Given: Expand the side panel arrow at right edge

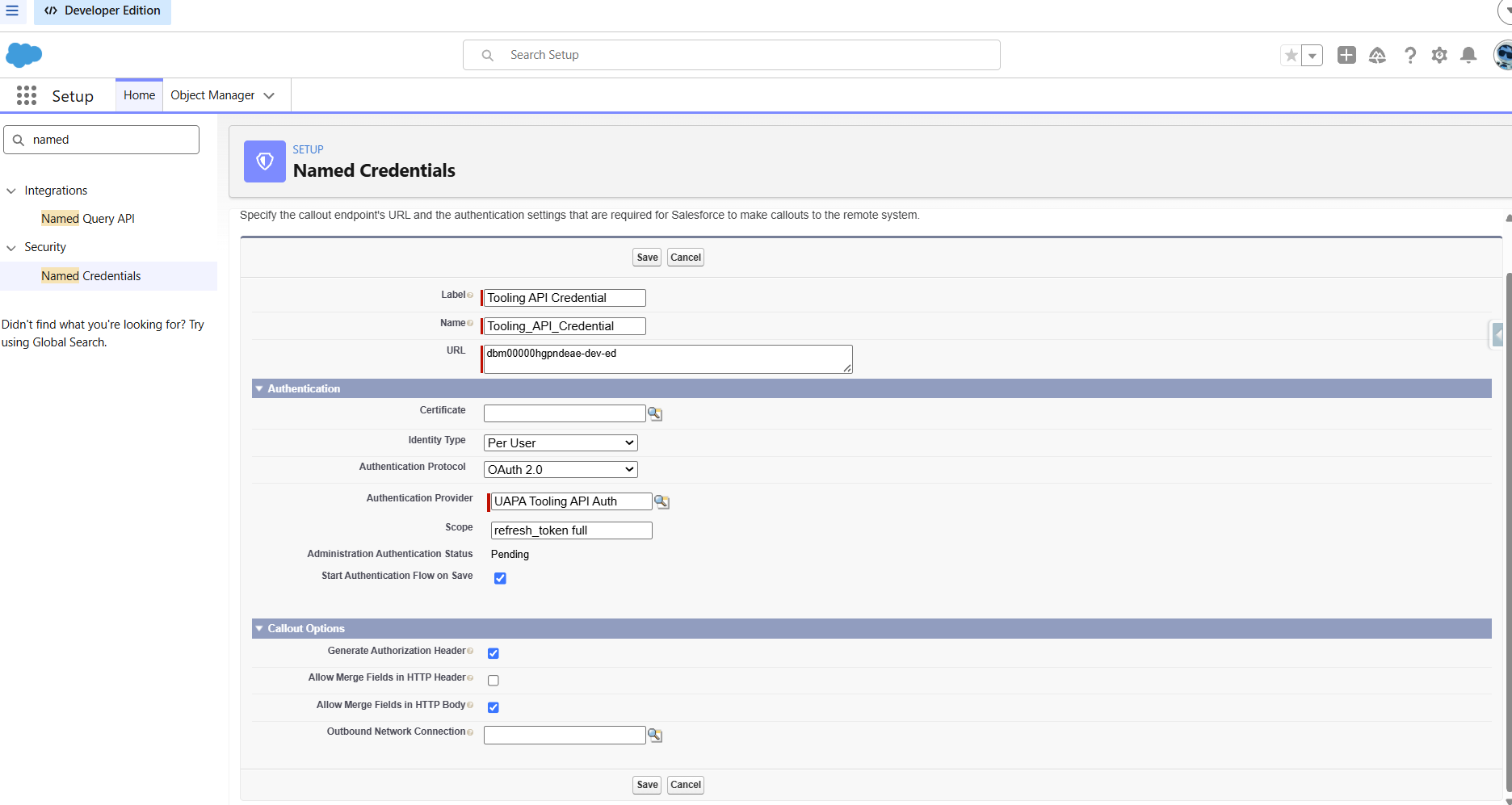Looking at the screenshot, I should click(1498, 334).
